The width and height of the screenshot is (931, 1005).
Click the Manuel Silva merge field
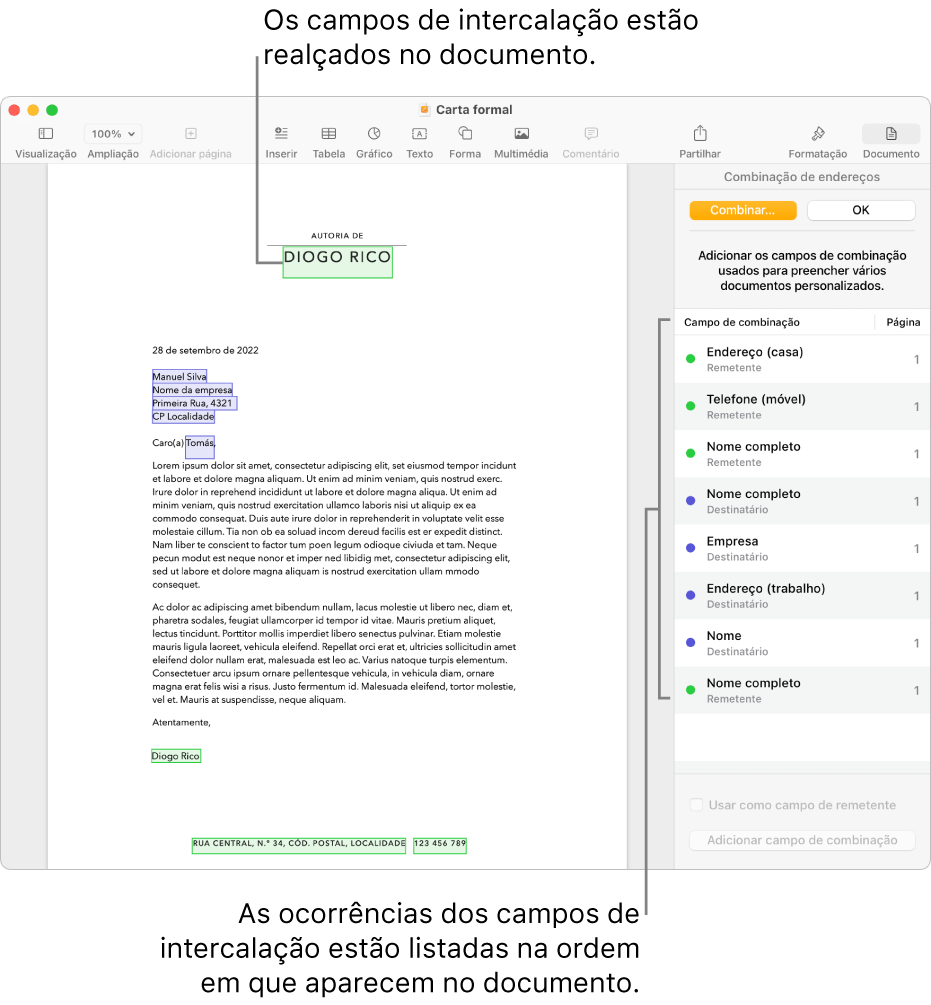pyautogui.click(x=179, y=376)
